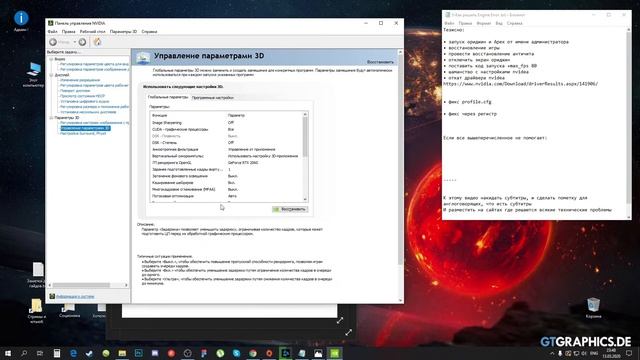The height and width of the screenshot is (360, 640).
Task: Click the microphone icon in system tray
Action: (560, 353)
